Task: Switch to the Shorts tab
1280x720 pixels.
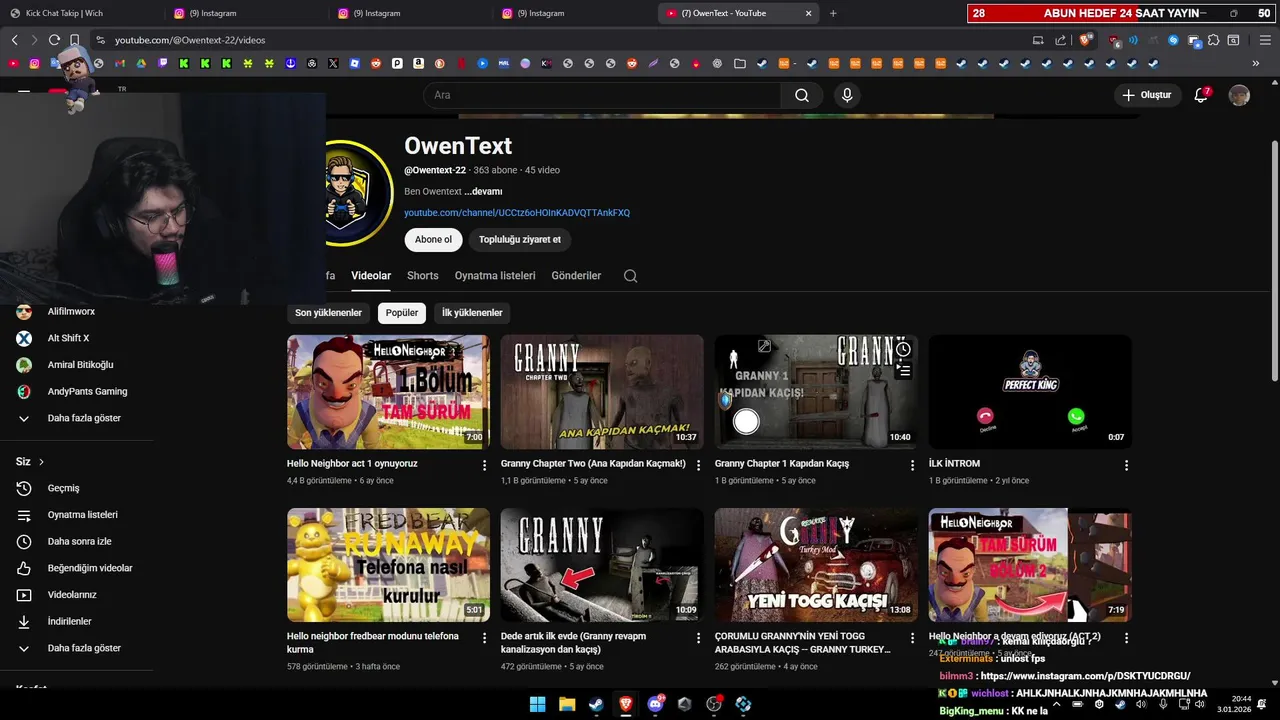Action: (423, 276)
